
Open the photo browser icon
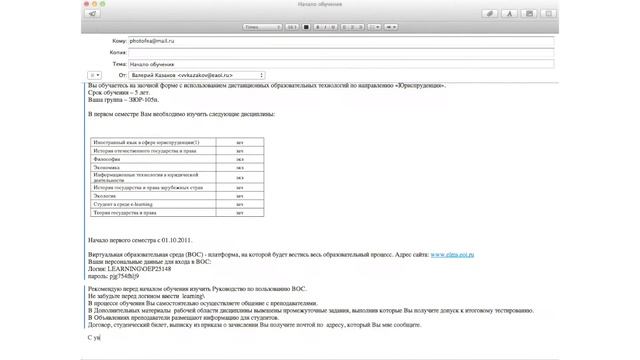tap(529, 13)
